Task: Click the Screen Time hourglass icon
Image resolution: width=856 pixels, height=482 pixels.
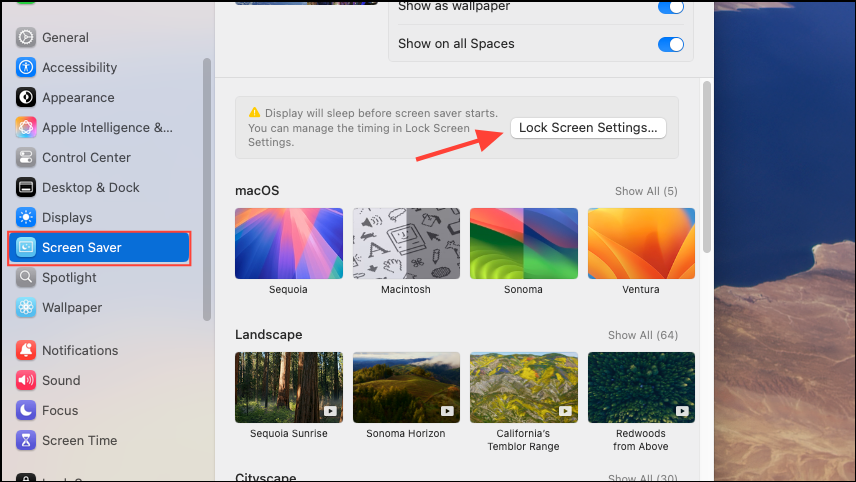Action: point(26,440)
